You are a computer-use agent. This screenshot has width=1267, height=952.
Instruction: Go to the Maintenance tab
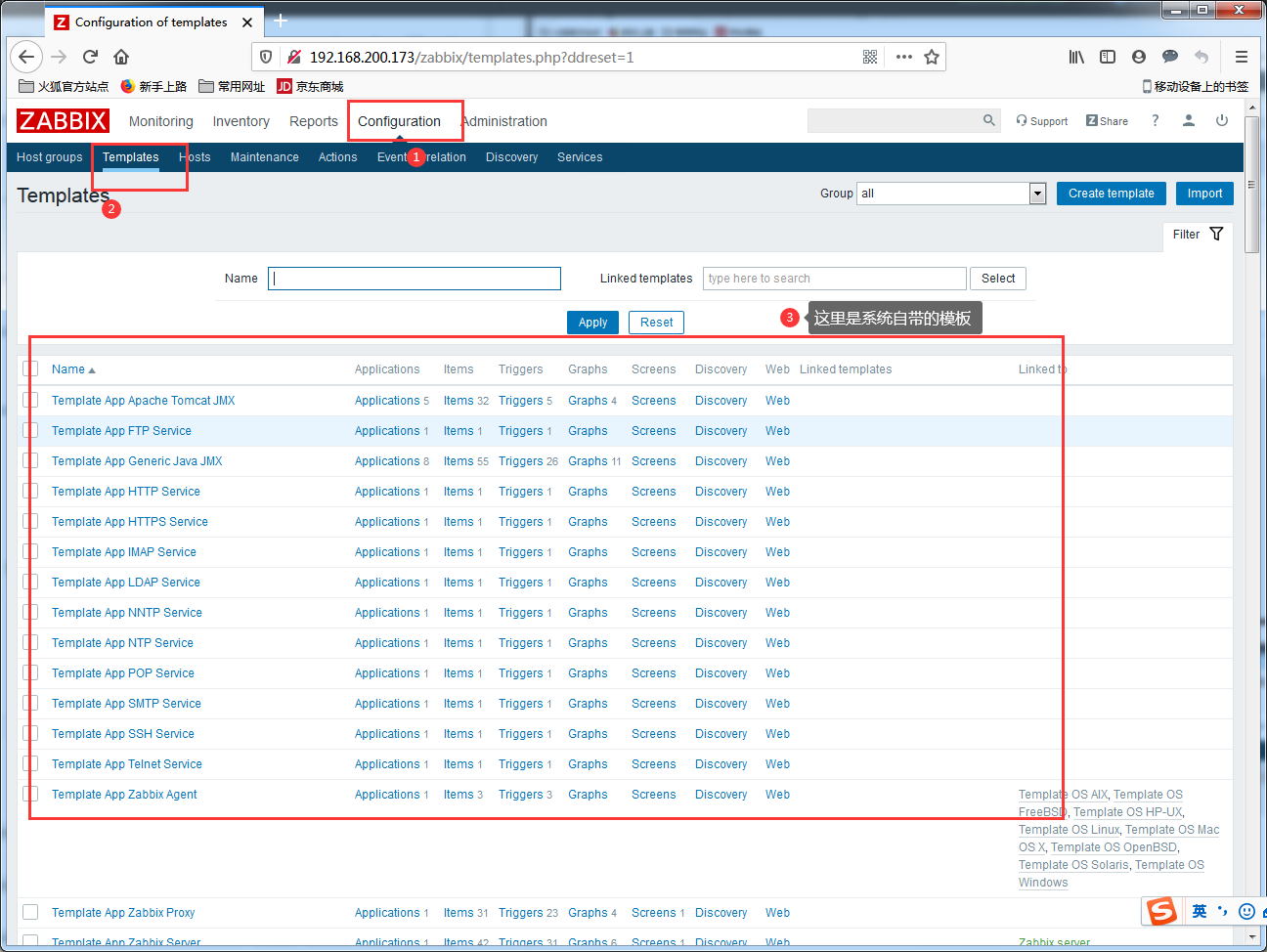coord(265,157)
